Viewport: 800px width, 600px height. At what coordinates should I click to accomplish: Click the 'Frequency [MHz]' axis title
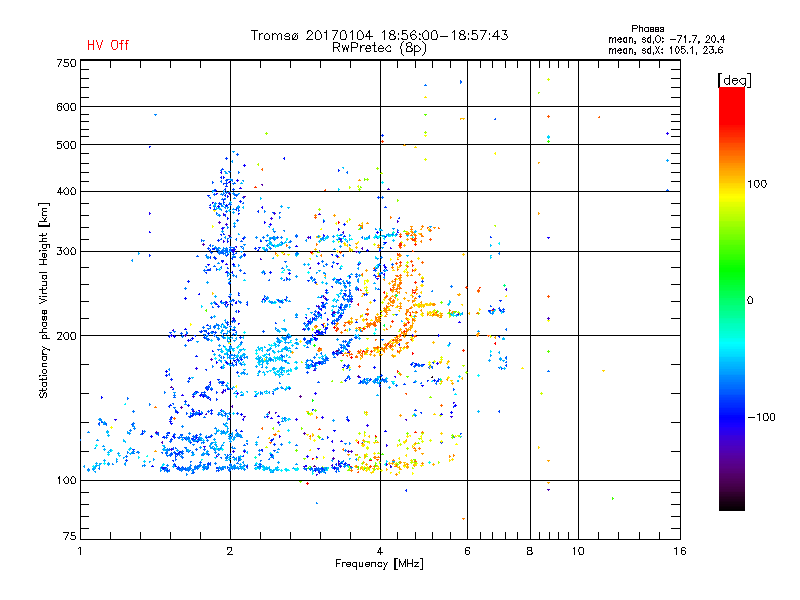point(379,564)
